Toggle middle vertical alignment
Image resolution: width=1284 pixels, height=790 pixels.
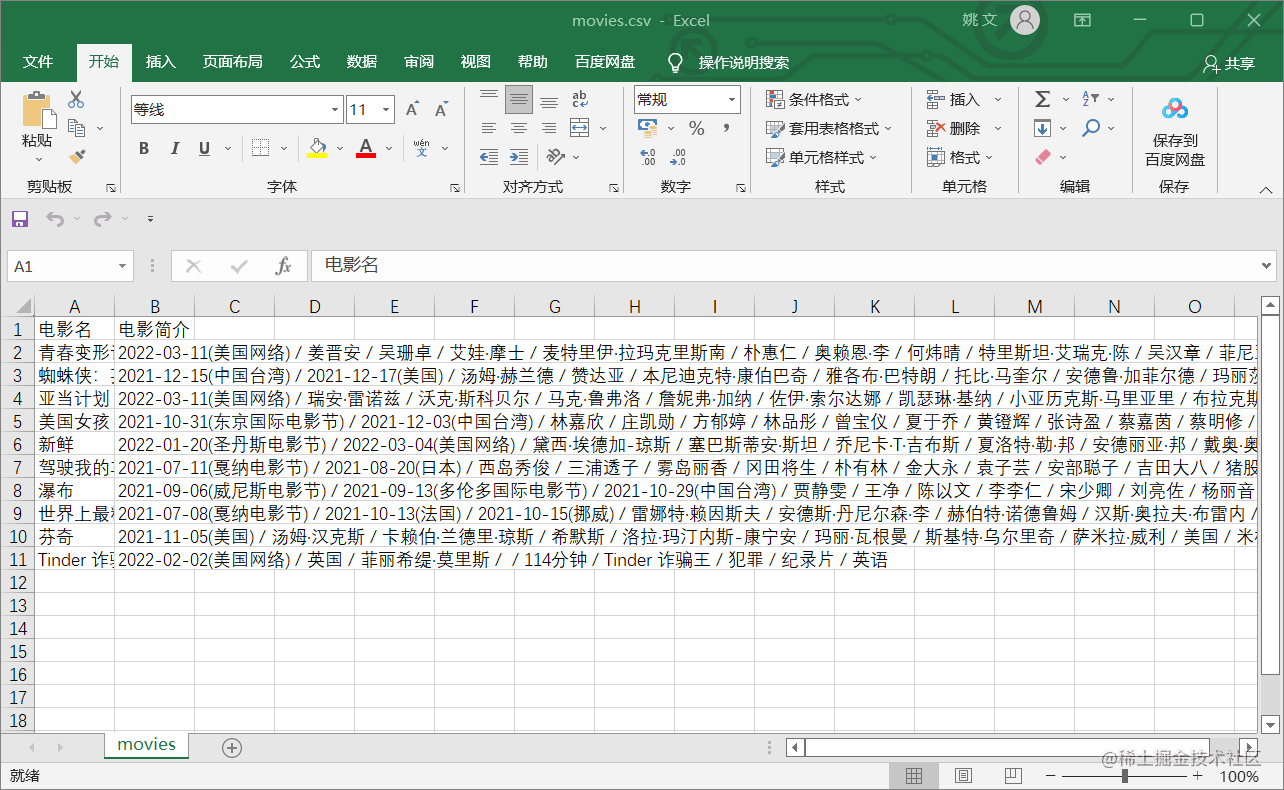(x=519, y=99)
